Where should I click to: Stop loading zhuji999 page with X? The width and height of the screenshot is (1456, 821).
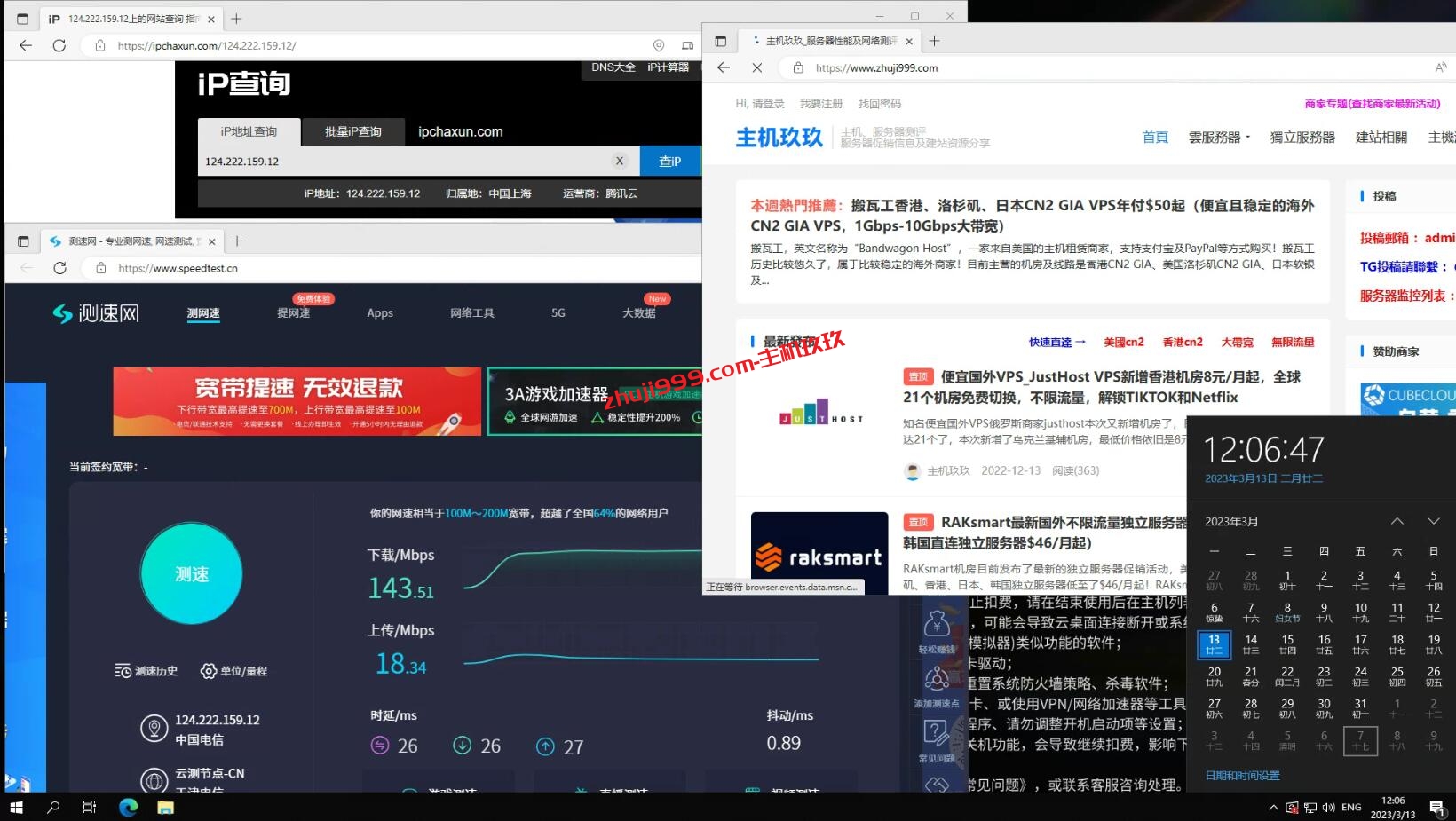[756, 67]
